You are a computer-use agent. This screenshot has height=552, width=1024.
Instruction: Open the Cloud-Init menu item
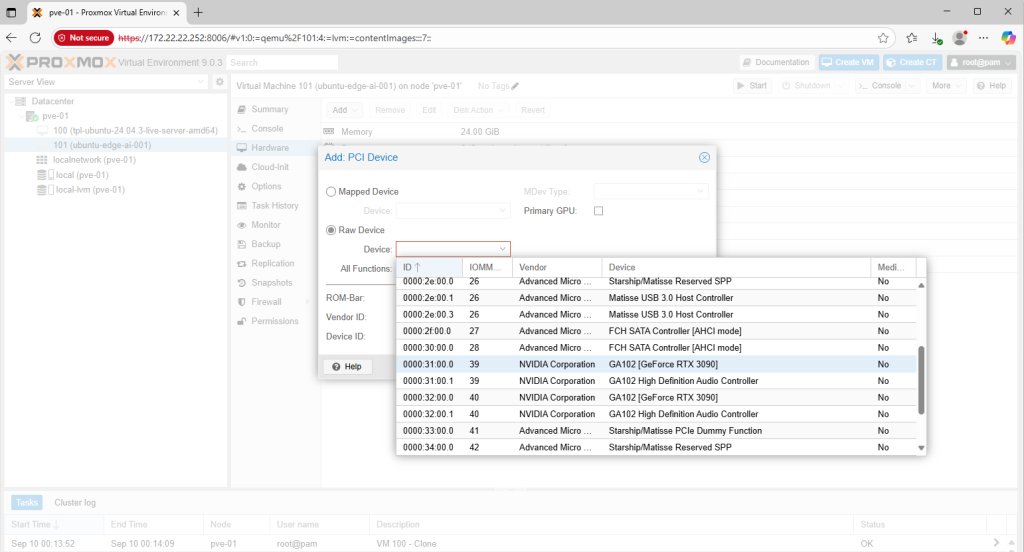click(270, 167)
